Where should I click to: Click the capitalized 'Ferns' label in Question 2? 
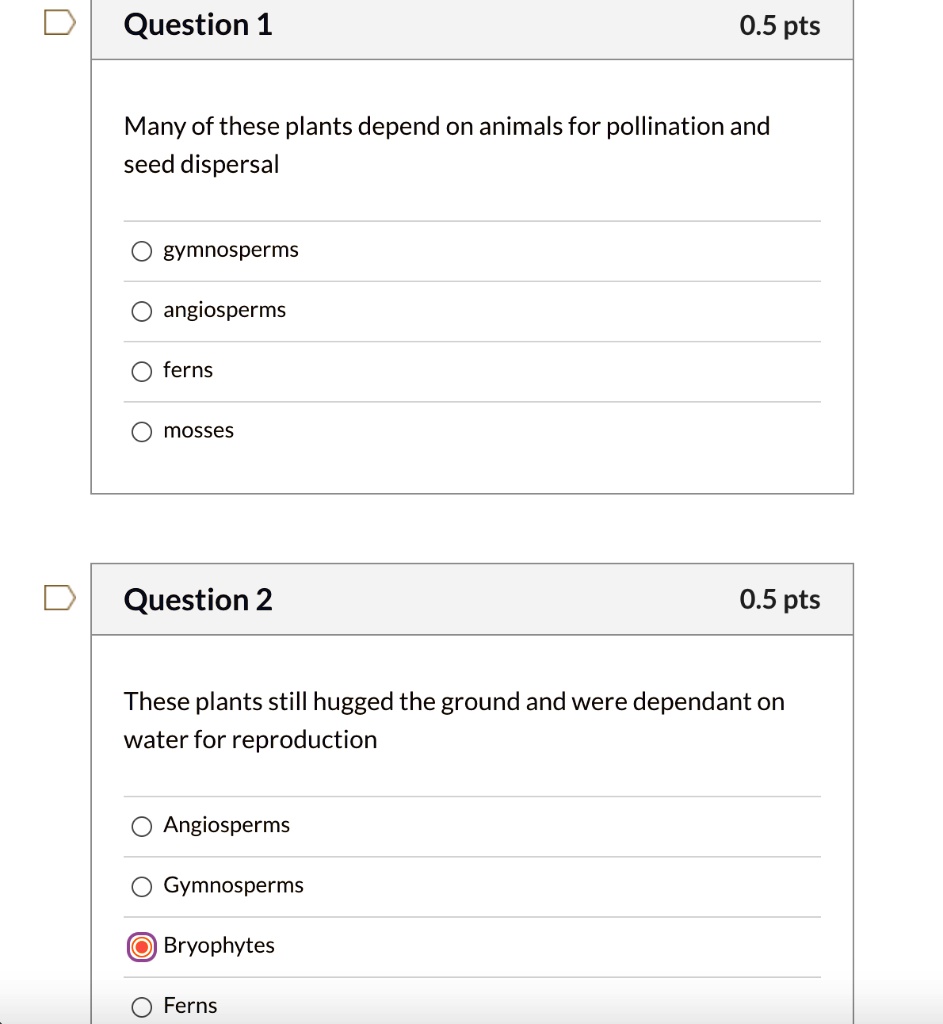(190, 1006)
